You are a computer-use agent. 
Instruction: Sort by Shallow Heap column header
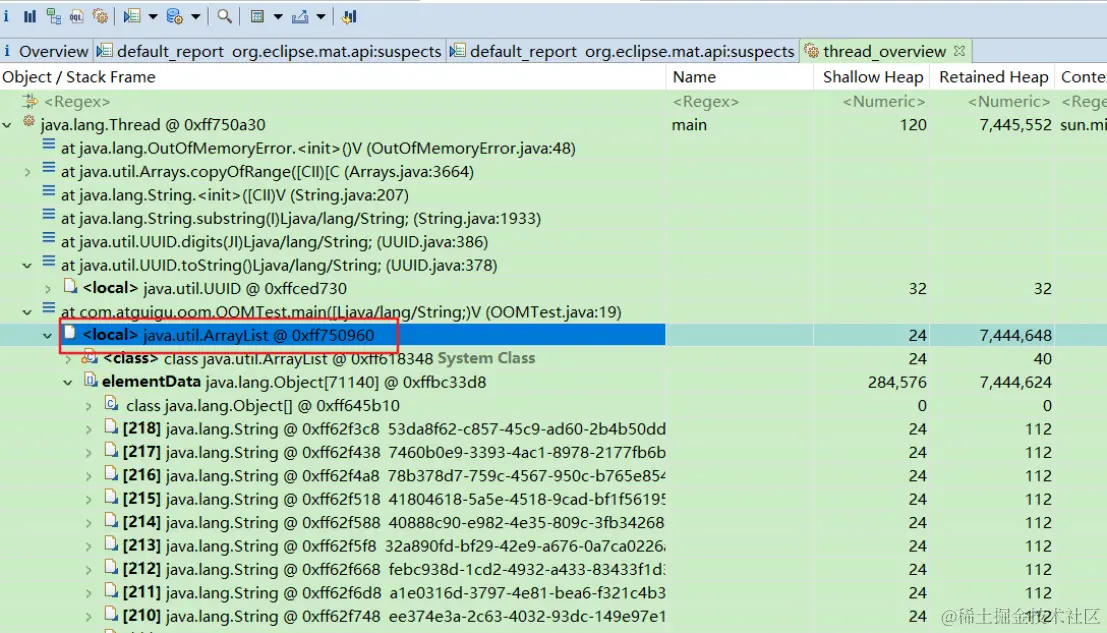pyautogui.click(x=873, y=77)
